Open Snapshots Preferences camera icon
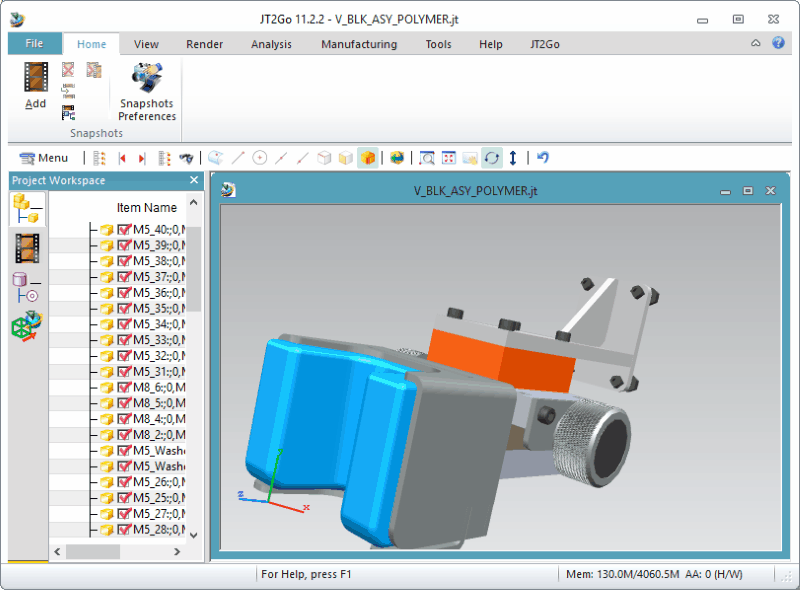800x590 pixels. coord(147,78)
